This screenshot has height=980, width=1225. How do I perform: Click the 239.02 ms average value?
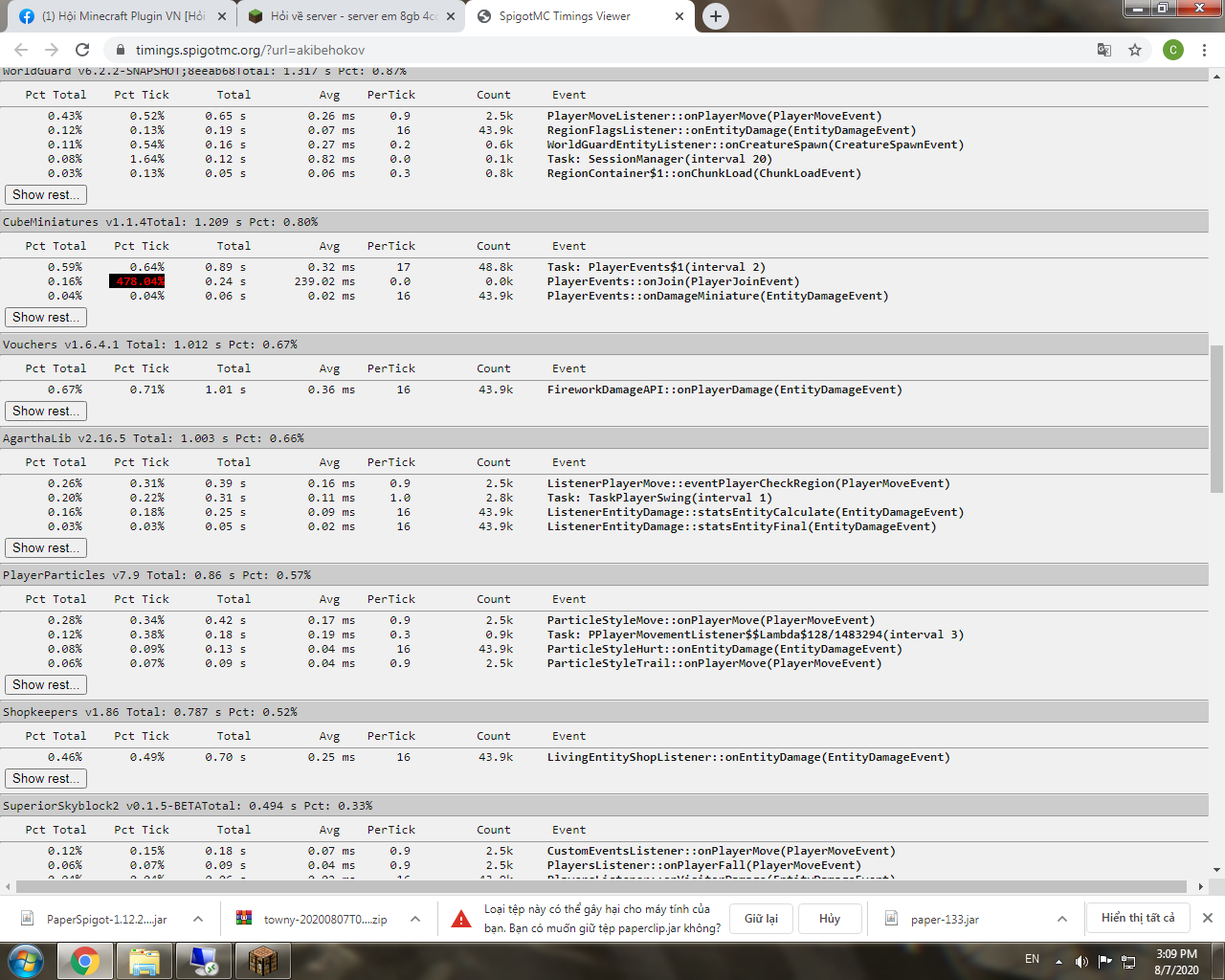[x=324, y=281]
